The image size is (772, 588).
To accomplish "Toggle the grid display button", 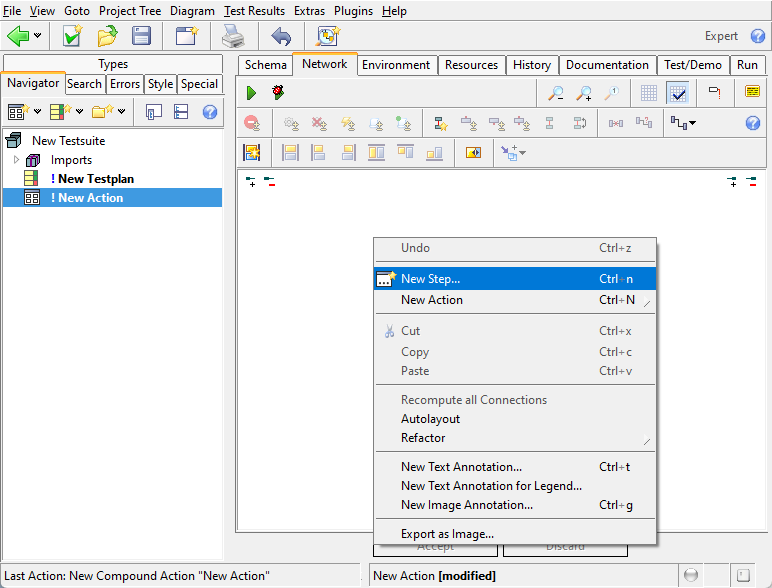I will 649,93.
